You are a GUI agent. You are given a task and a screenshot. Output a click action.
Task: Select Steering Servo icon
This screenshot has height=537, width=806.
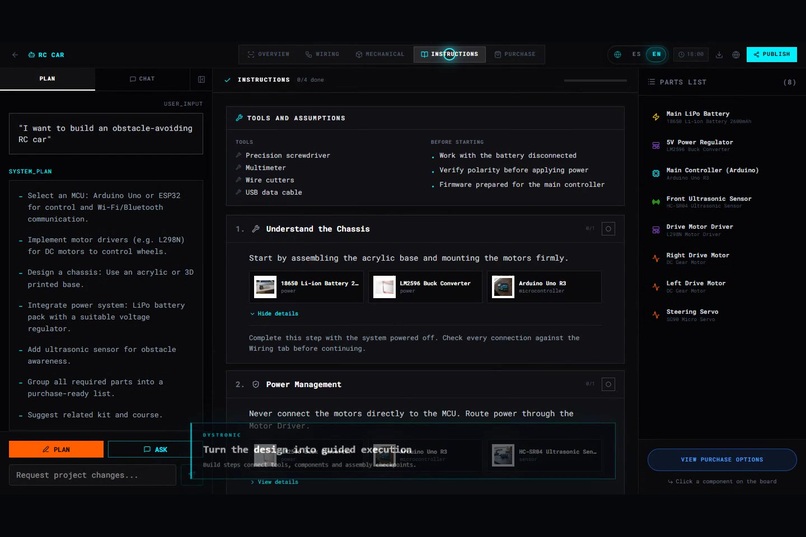(x=656, y=314)
